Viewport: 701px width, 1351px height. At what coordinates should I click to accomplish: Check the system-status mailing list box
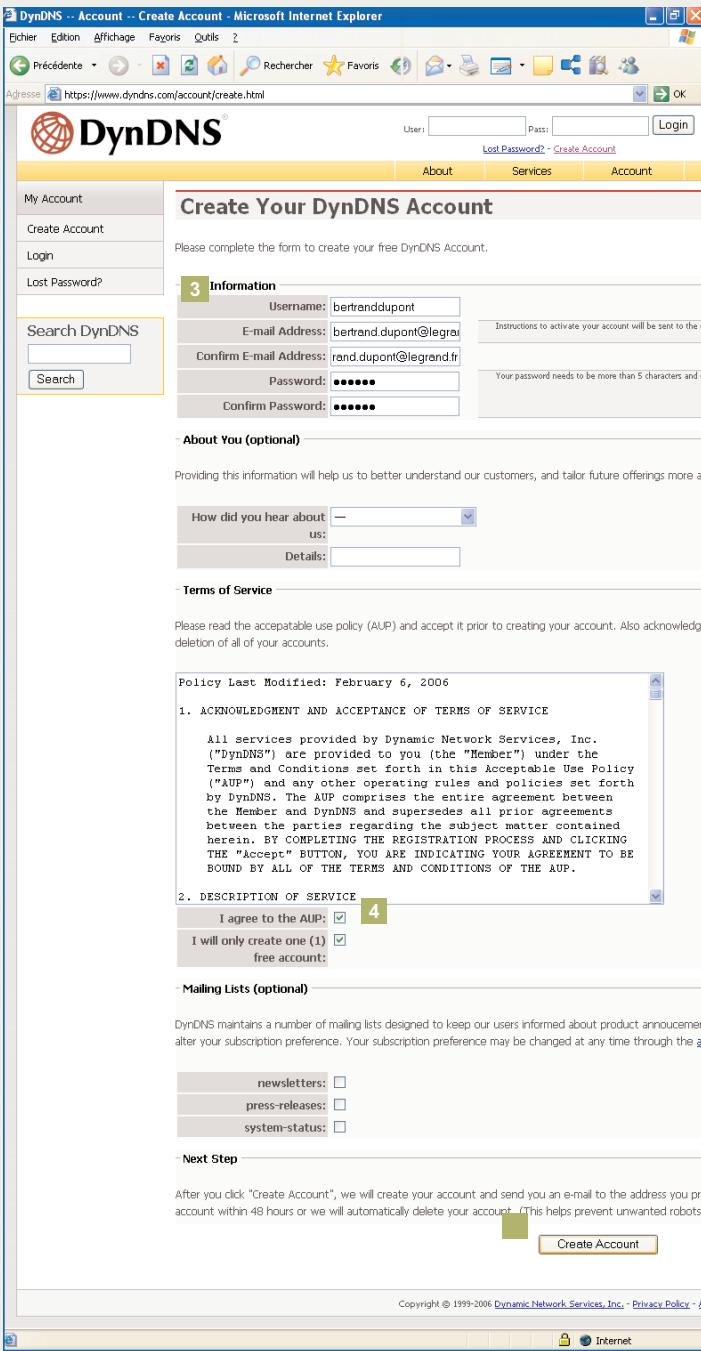point(339,1127)
